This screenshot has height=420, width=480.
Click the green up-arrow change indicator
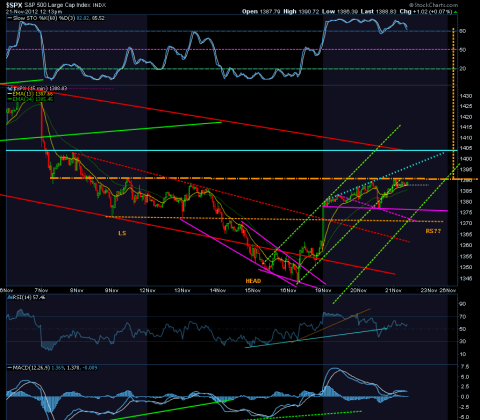click(x=456, y=12)
